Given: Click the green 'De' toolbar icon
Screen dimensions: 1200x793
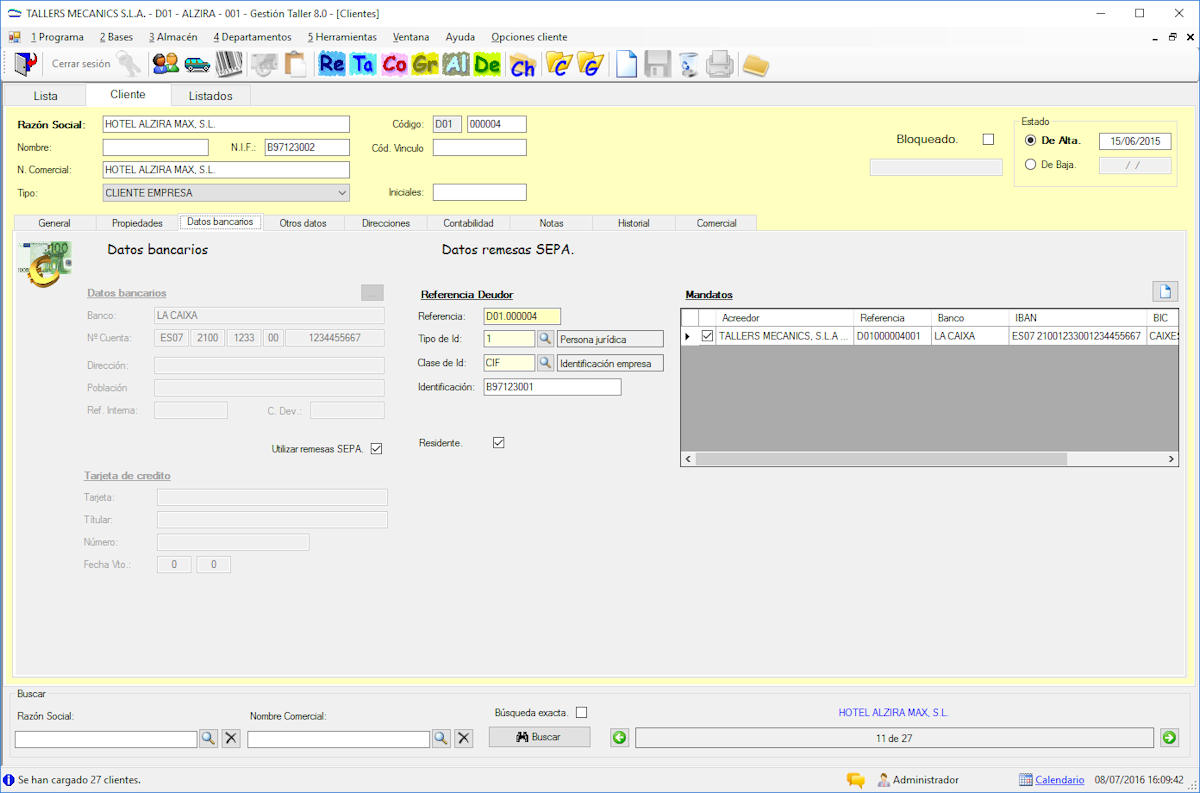Looking at the screenshot, I should click(x=487, y=65).
